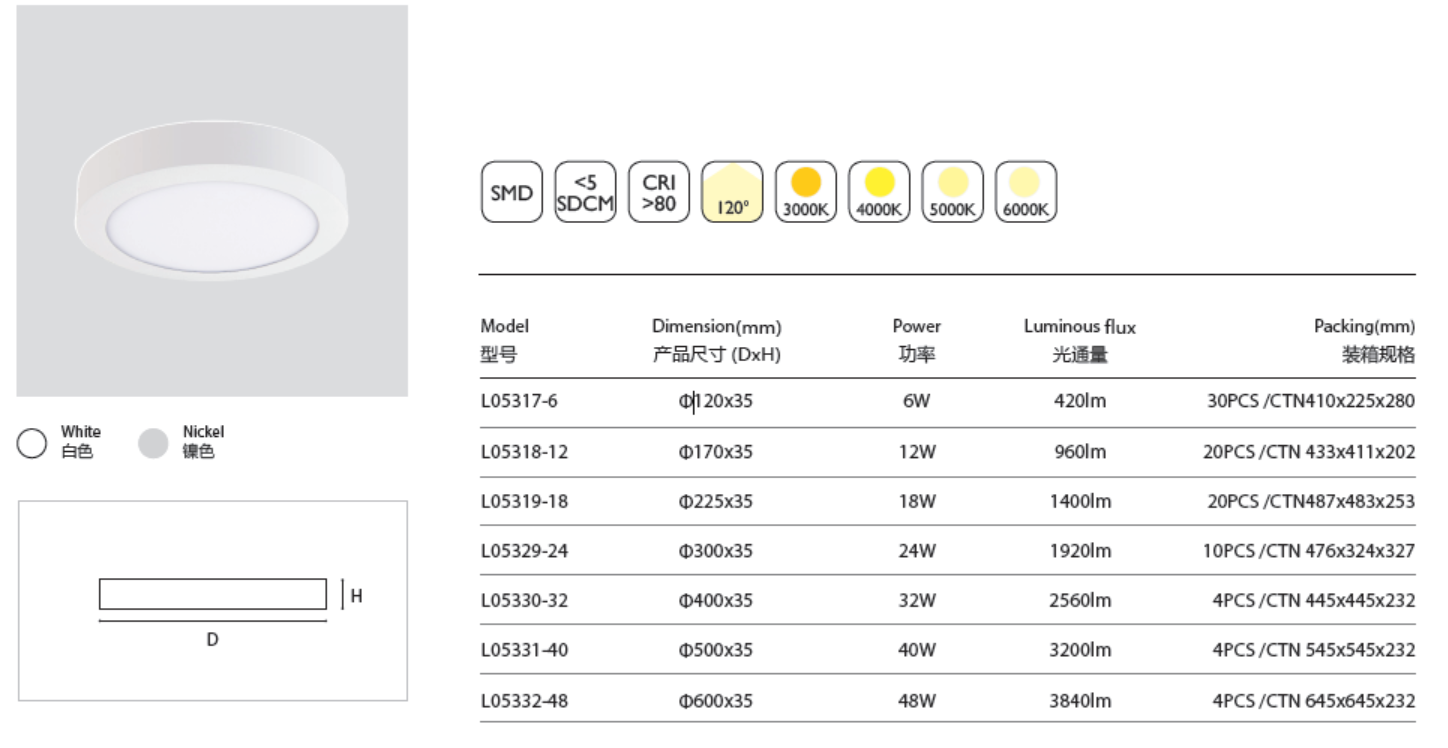1448x748 pixels.
Task: Click the D diameter label in diagram
Action: coord(212,640)
